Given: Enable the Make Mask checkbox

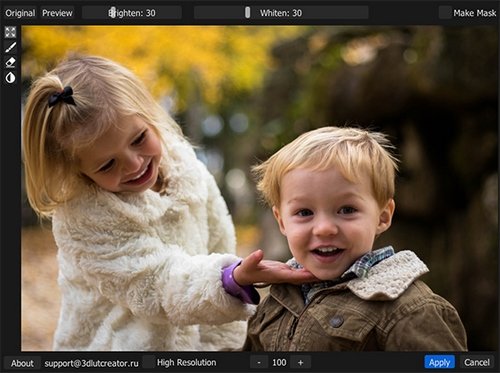Looking at the screenshot, I should tap(445, 13).
